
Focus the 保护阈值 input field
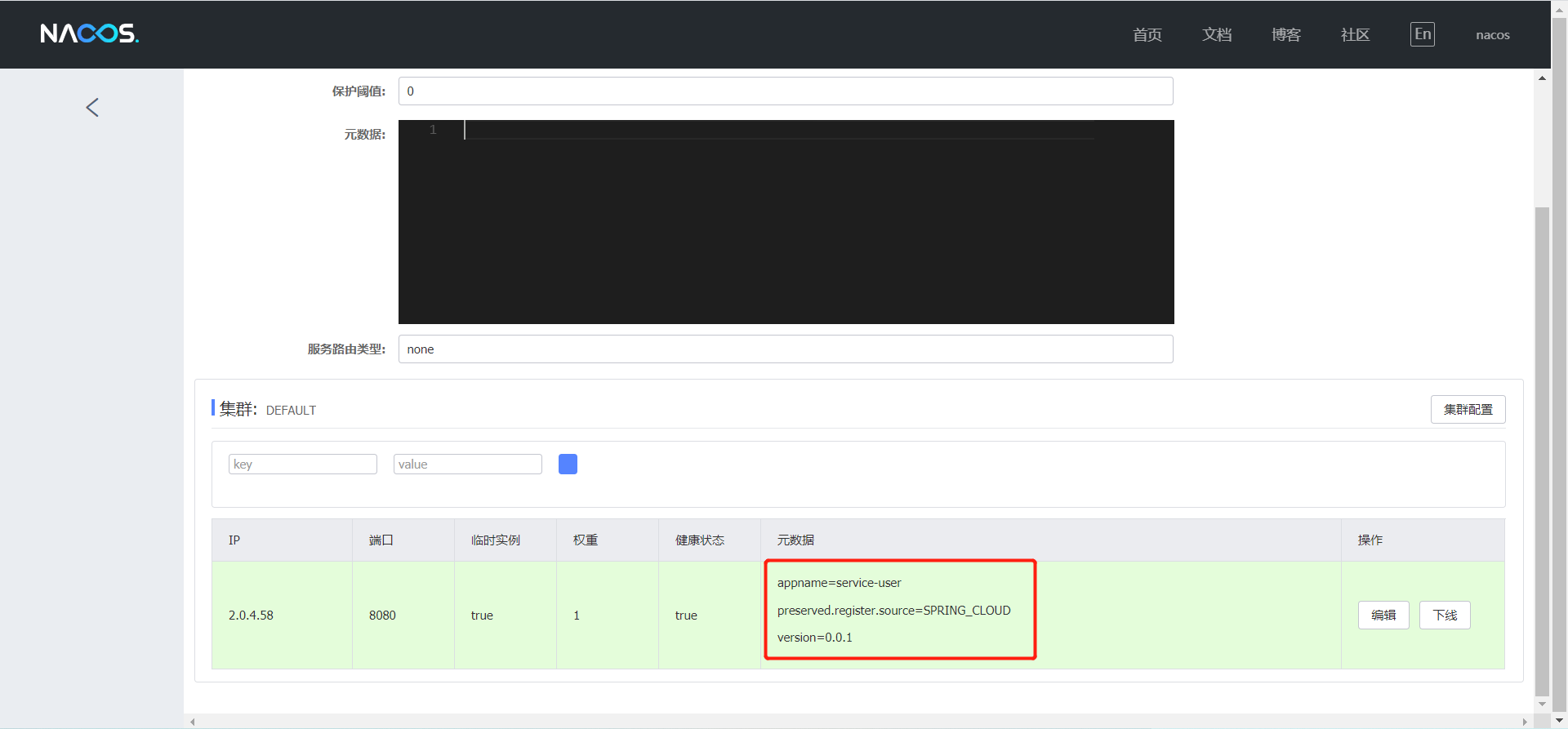[x=786, y=91]
